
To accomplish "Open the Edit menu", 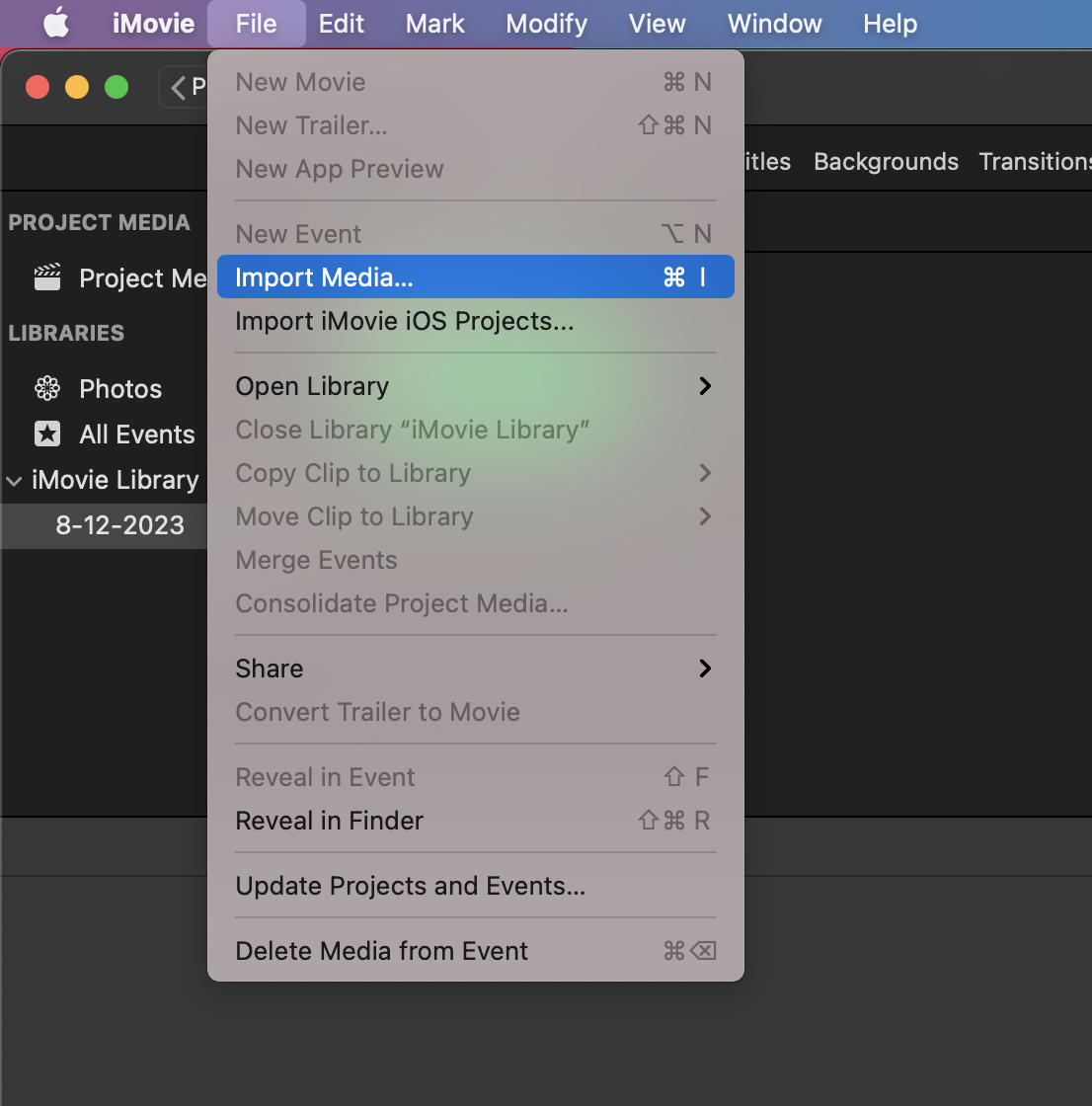I will 341,24.
